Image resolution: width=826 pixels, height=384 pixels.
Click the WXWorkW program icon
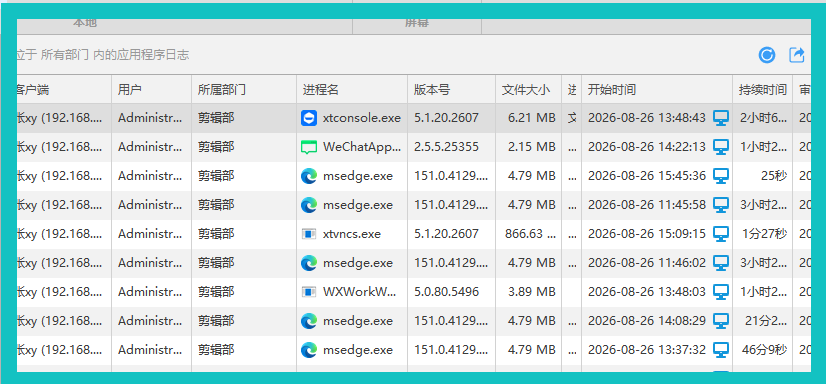(x=309, y=292)
